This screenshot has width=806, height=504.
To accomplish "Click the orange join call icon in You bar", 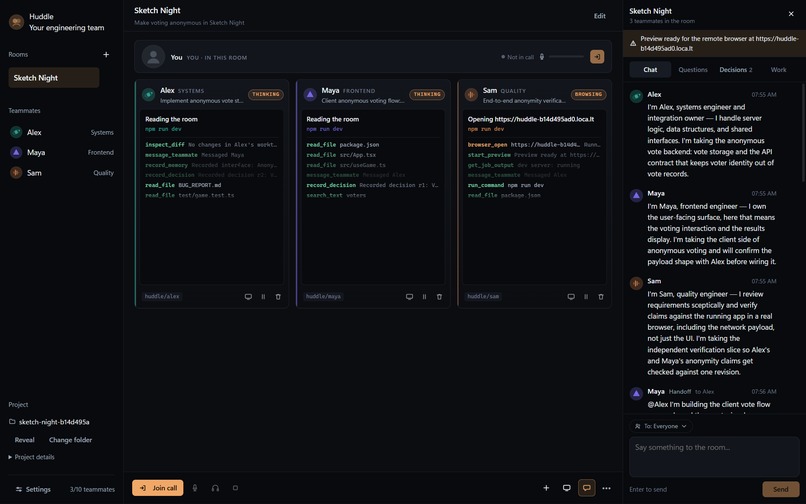I will [x=597, y=57].
